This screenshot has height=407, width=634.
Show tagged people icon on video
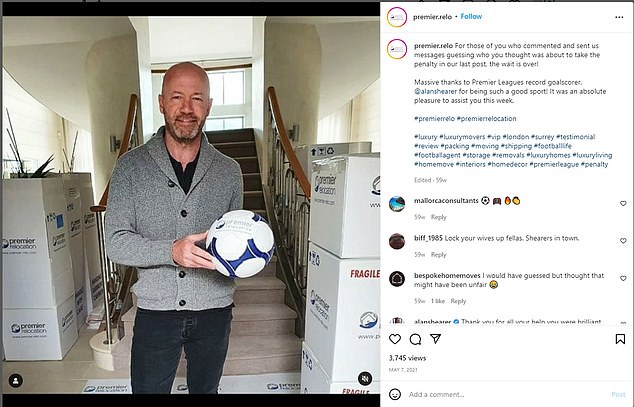click(16, 381)
